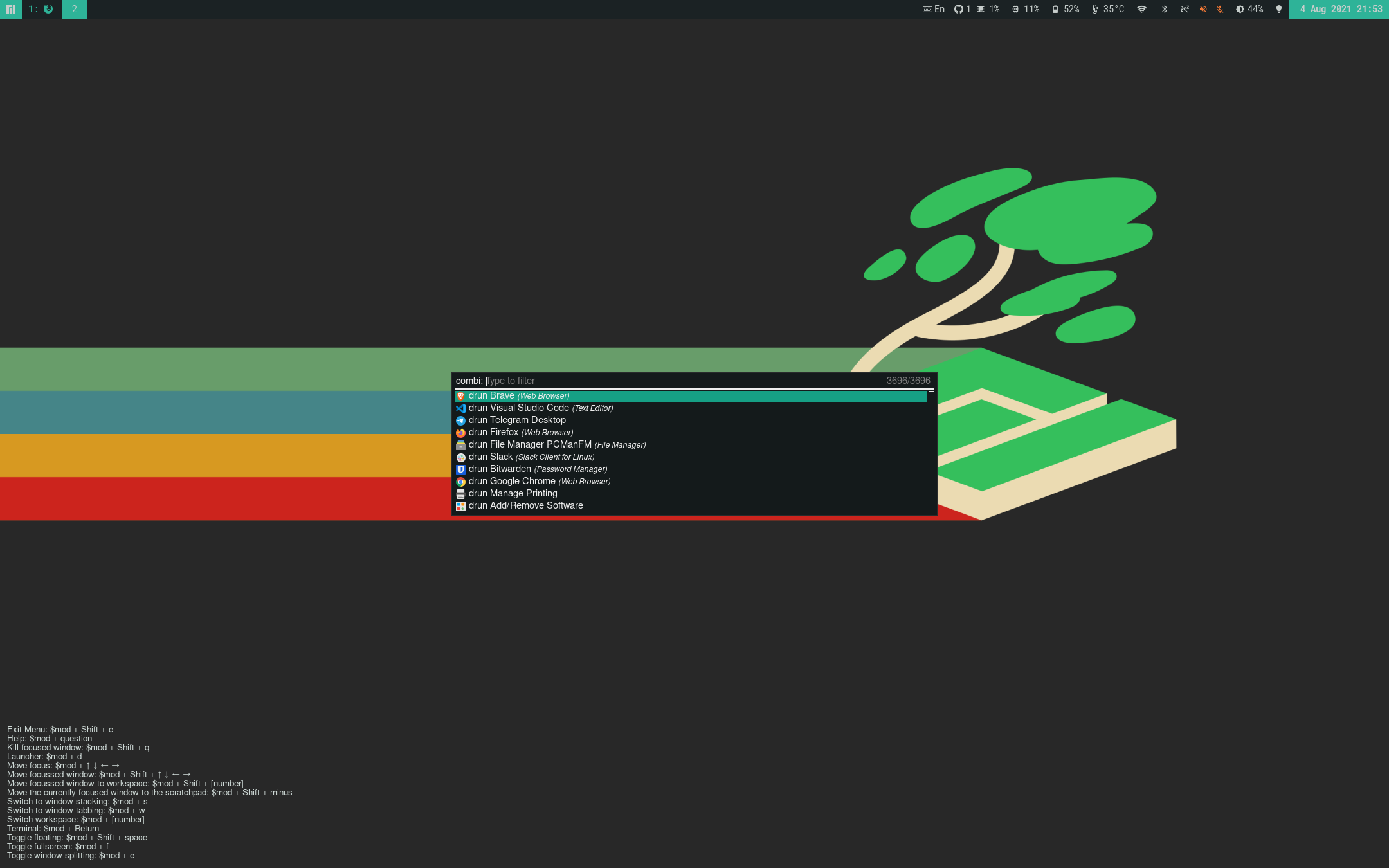Click the keyboard layout En indicator
This screenshot has width=1389, height=868.
(x=934, y=9)
